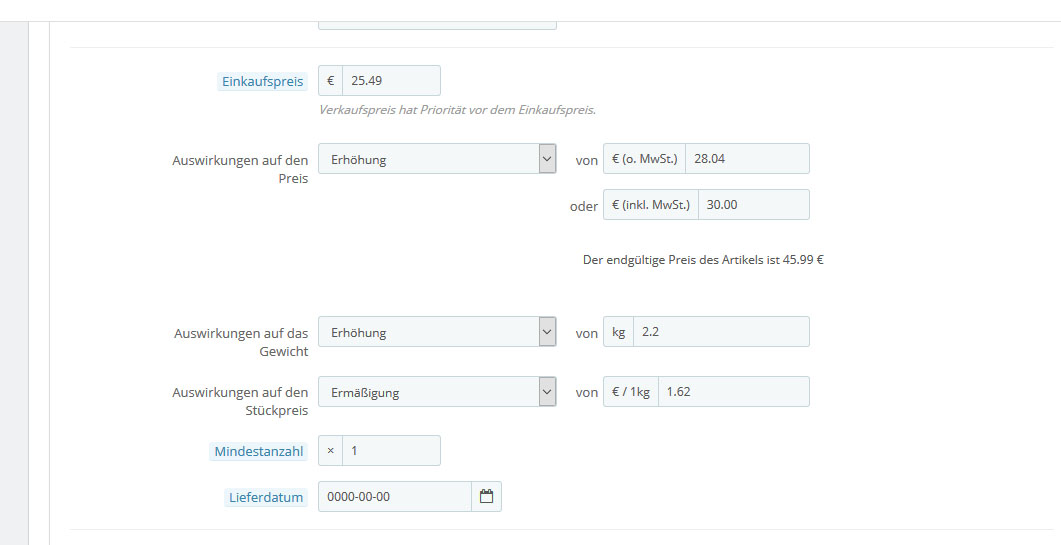
Task: Open the Lieferdatum calendar picker icon
Action: 487,497
